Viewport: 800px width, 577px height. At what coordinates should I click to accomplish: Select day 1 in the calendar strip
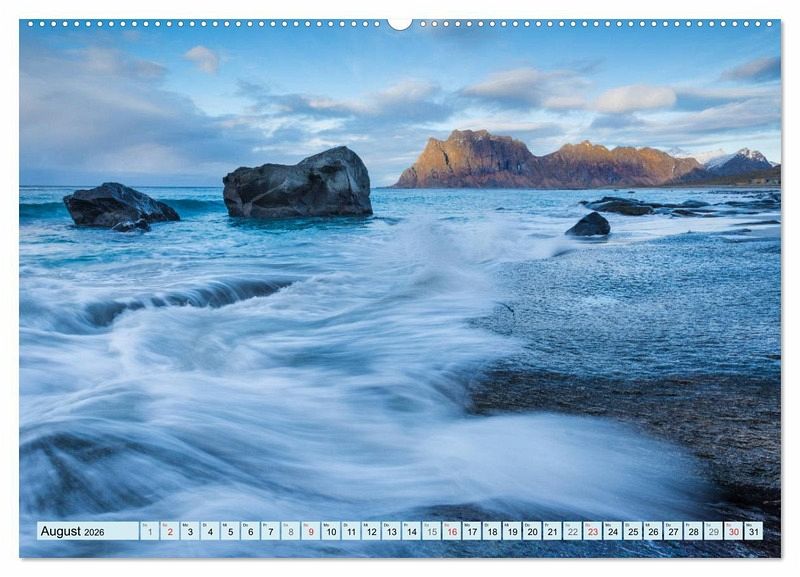(x=149, y=531)
